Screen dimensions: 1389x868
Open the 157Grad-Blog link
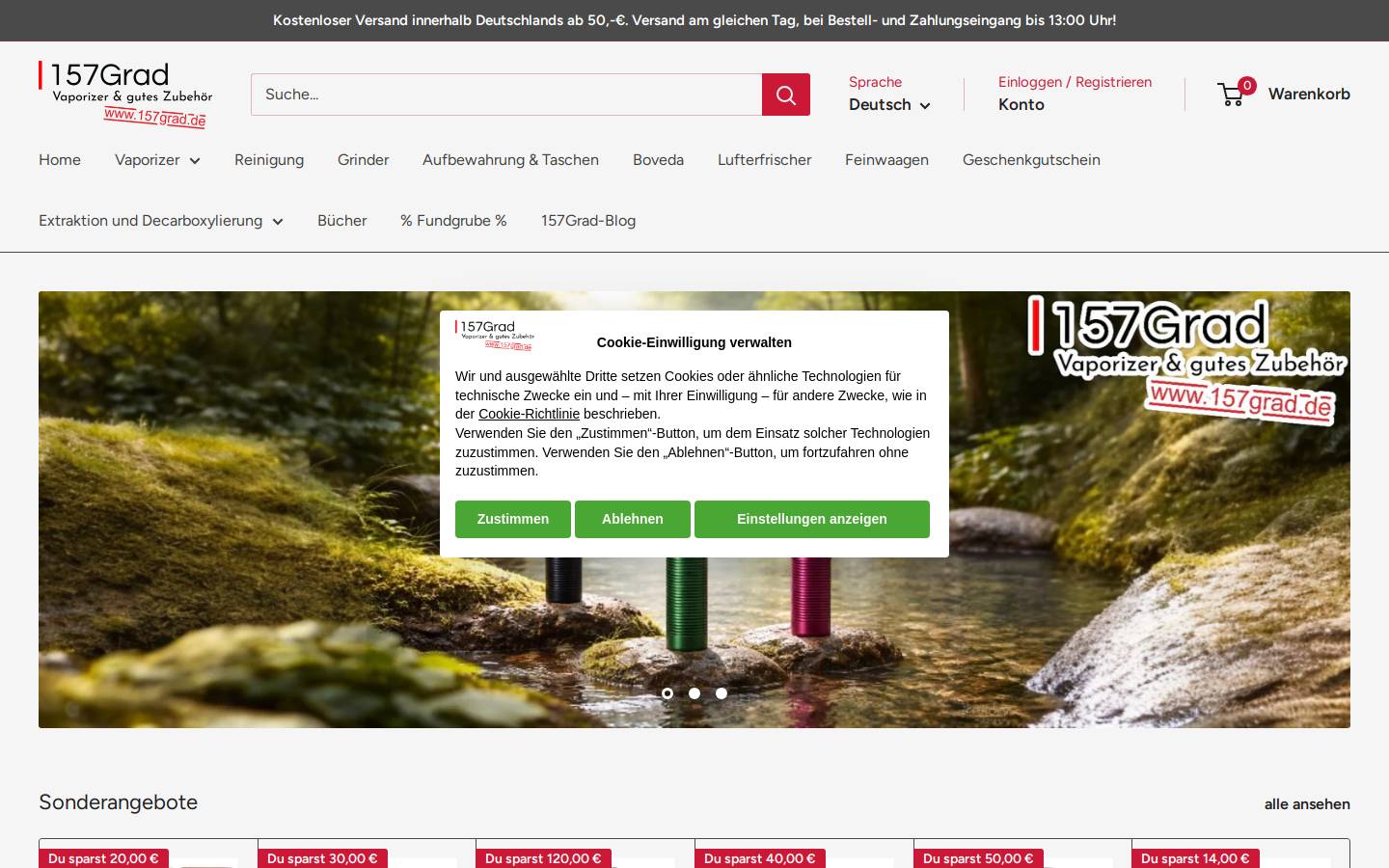point(588,221)
